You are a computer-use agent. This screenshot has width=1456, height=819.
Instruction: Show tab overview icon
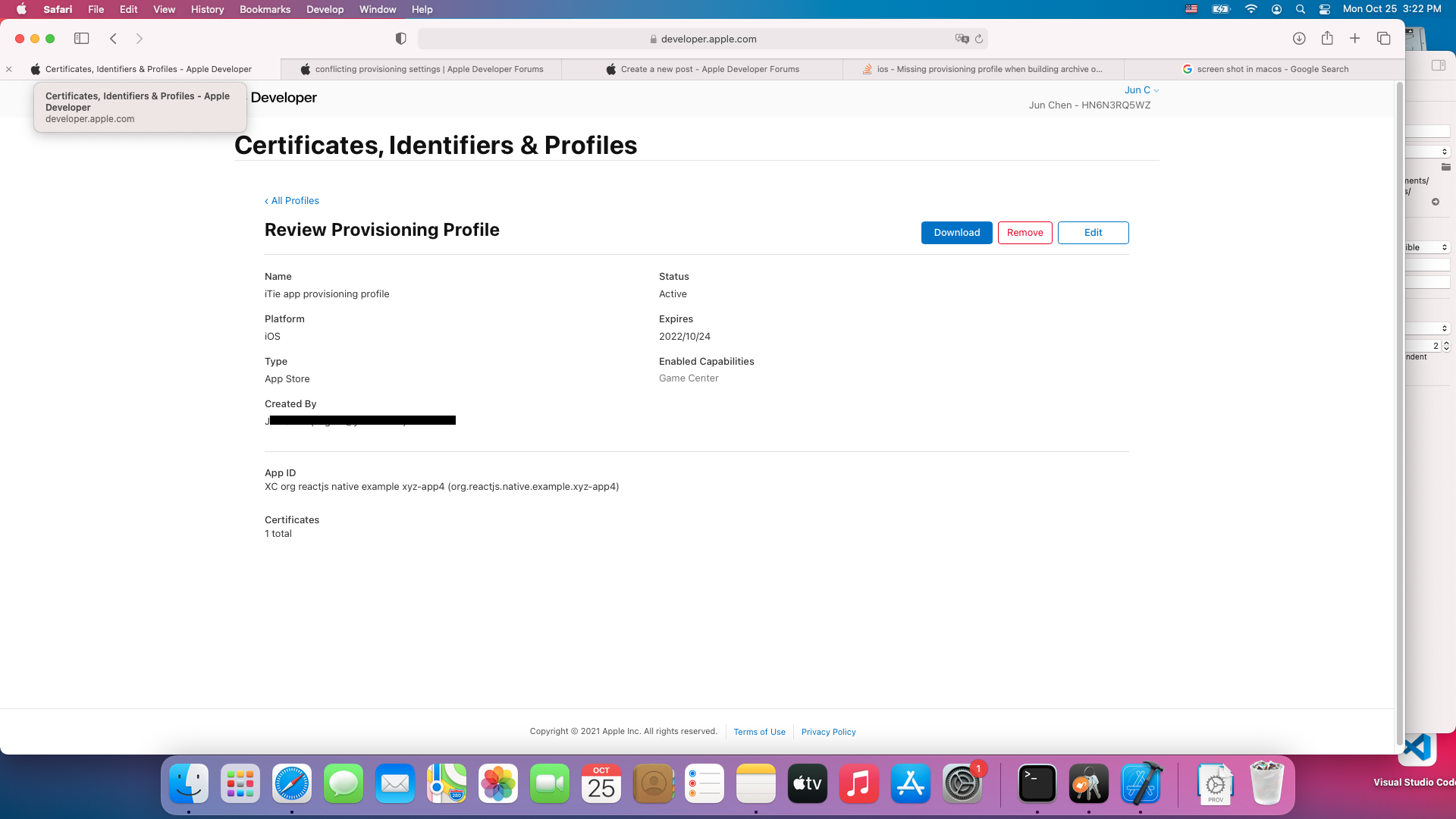[x=1383, y=39]
